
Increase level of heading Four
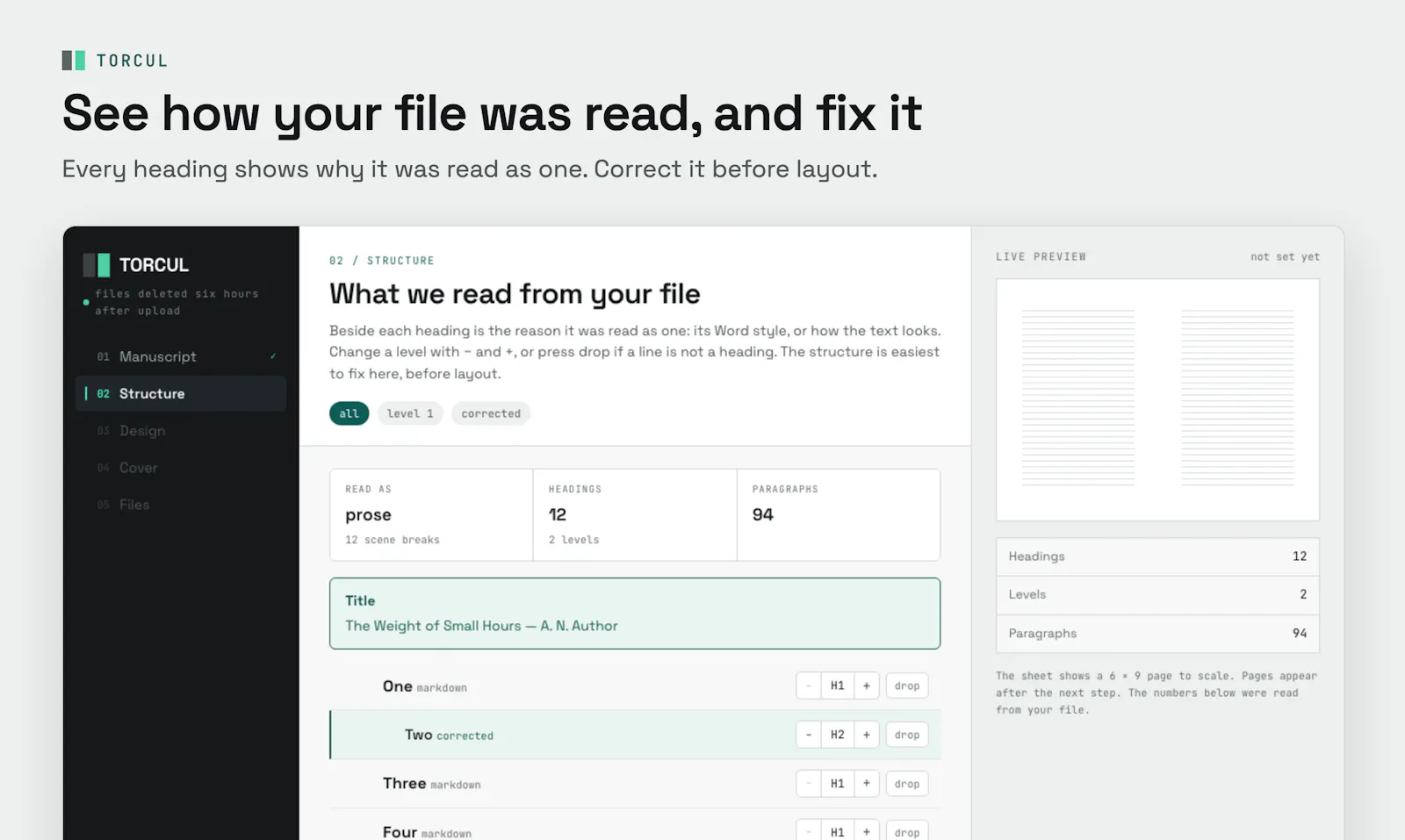click(x=867, y=831)
